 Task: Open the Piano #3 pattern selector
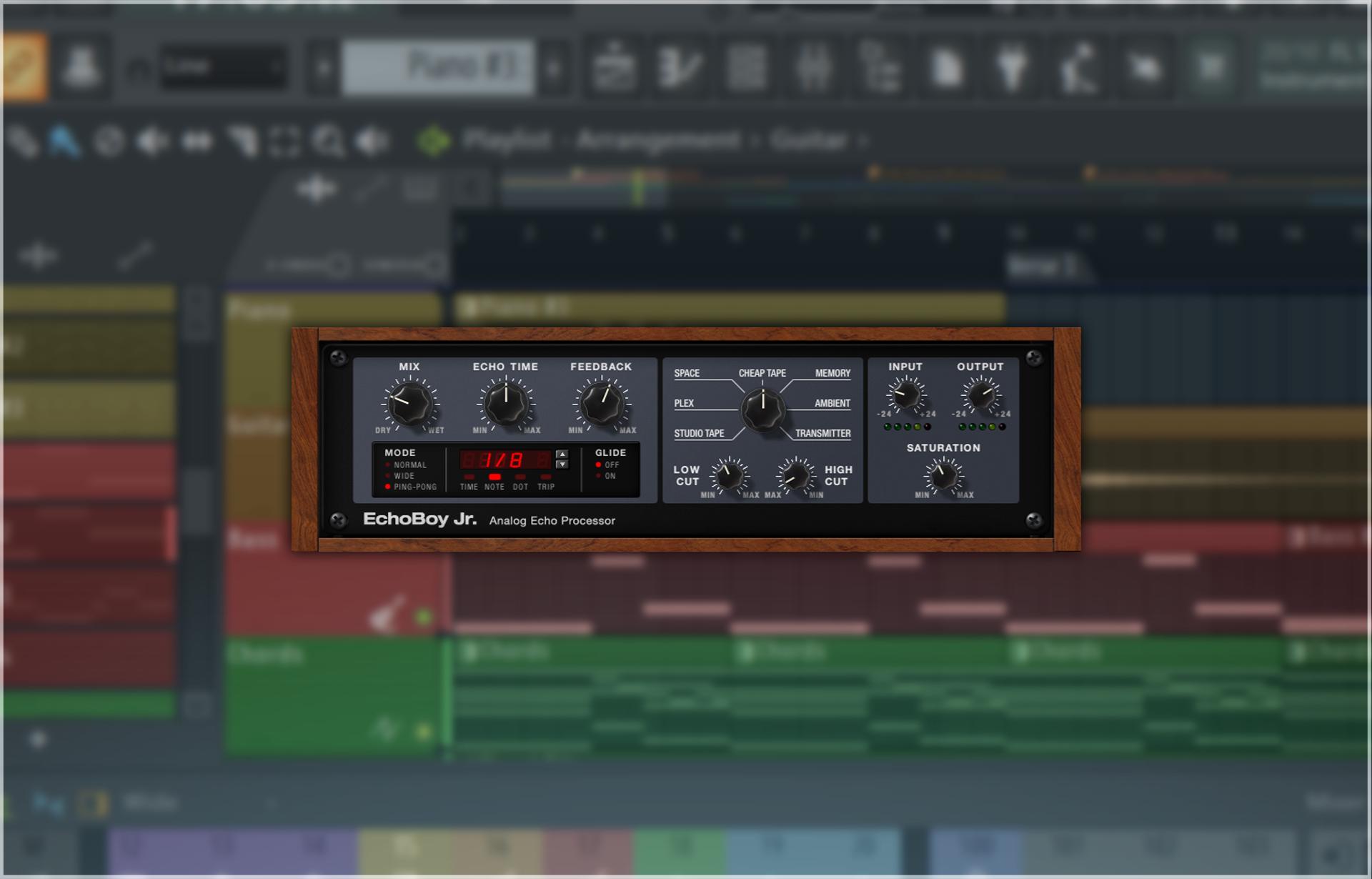(x=437, y=67)
